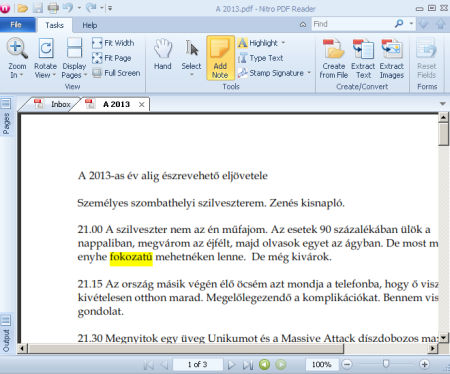Click Create from File
Image resolution: width=450 pixels, height=374 pixels.
pos(334,59)
